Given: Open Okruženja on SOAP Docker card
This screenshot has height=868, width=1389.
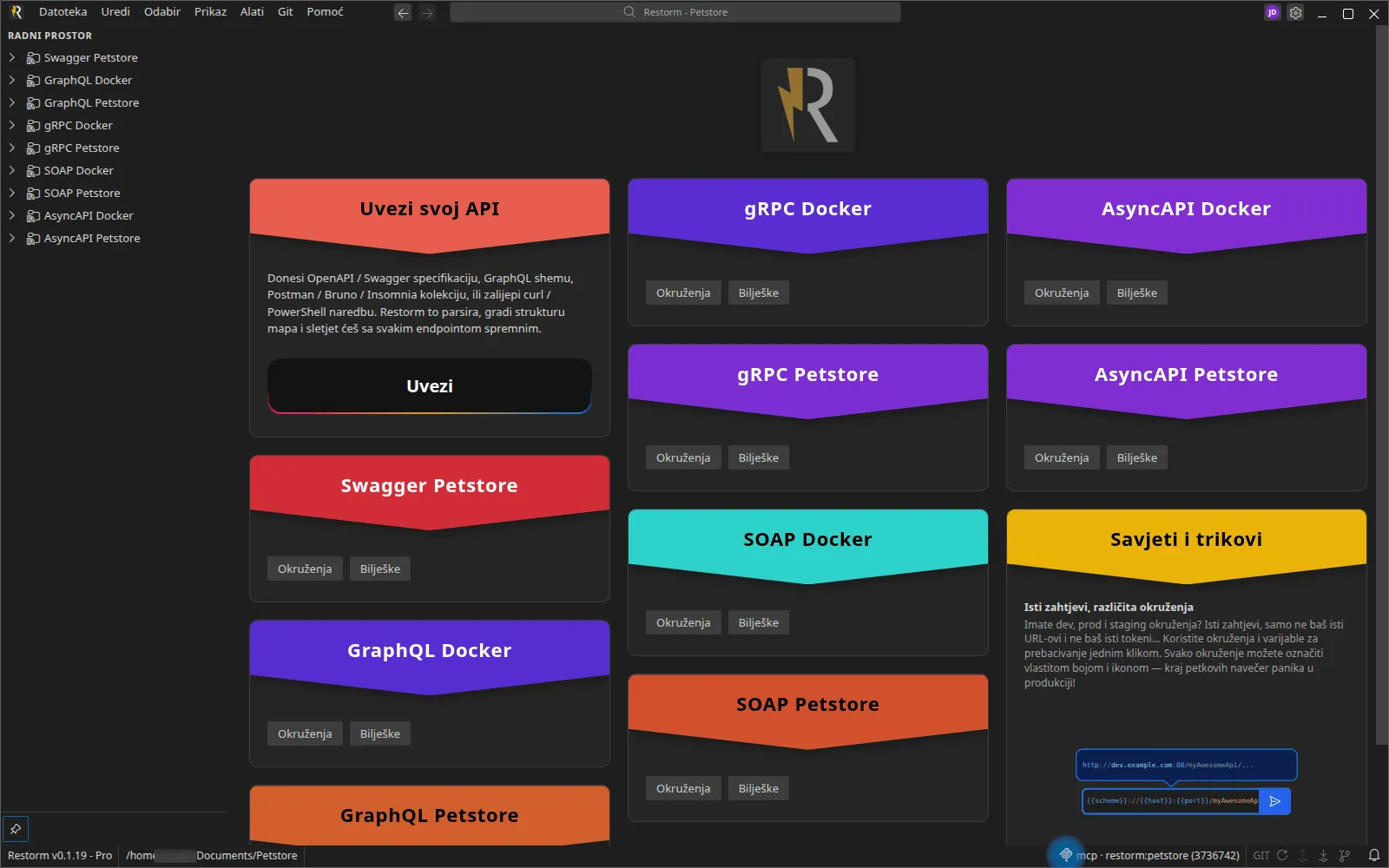Looking at the screenshot, I should [683, 623].
